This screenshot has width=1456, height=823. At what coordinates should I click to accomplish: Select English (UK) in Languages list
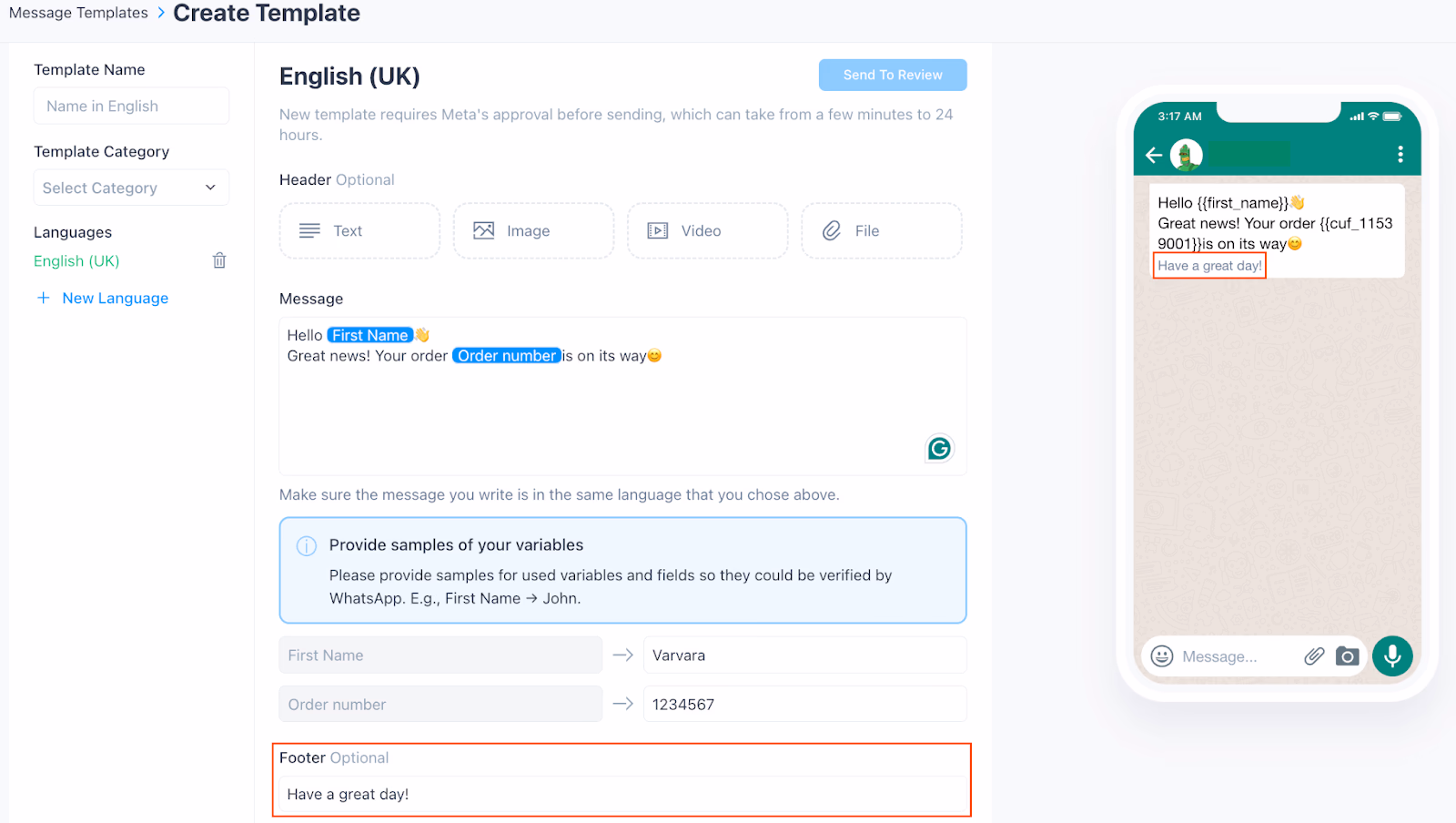point(76,261)
